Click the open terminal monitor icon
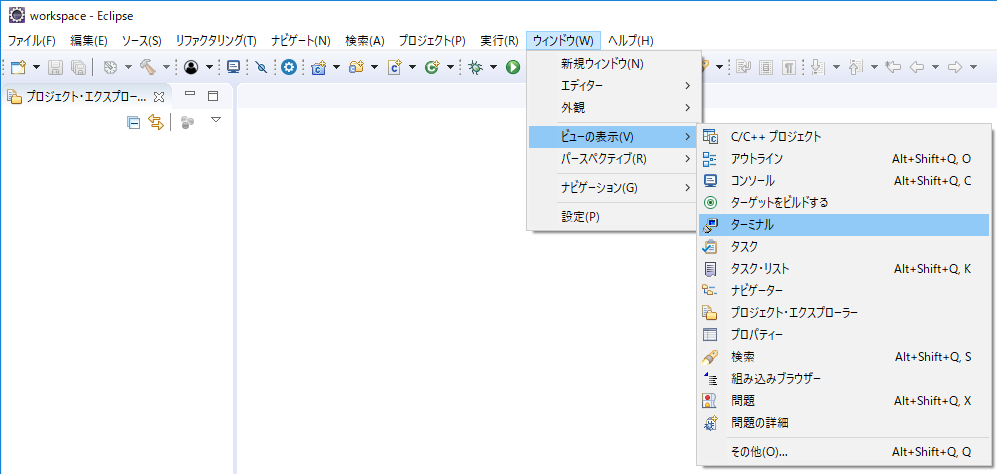997x474 pixels. coord(233,66)
